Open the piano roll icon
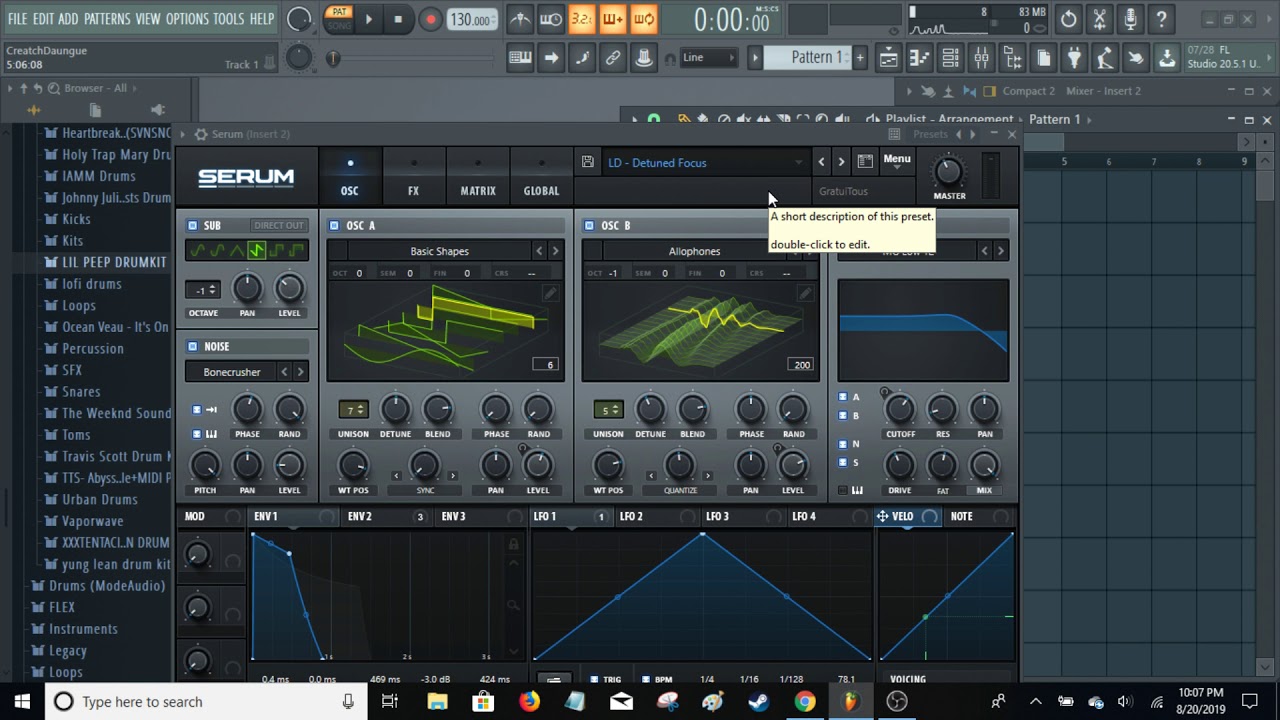This screenshot has height=720, width=1280. [x=919, y=58]
